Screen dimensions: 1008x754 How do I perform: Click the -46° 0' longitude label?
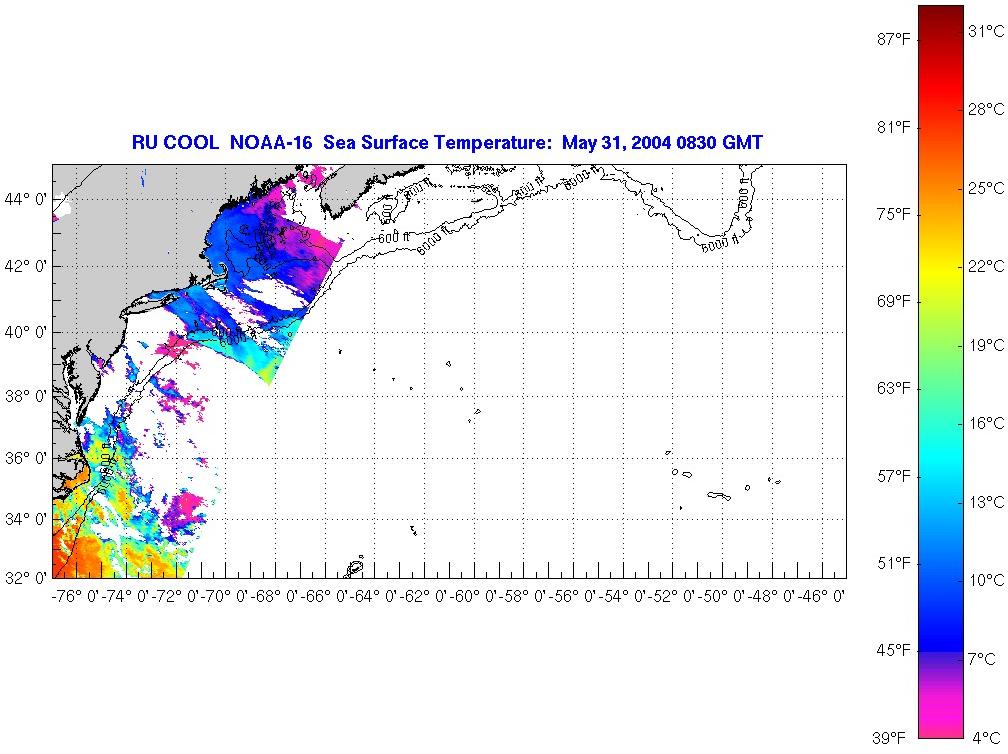tap(820, 597)
